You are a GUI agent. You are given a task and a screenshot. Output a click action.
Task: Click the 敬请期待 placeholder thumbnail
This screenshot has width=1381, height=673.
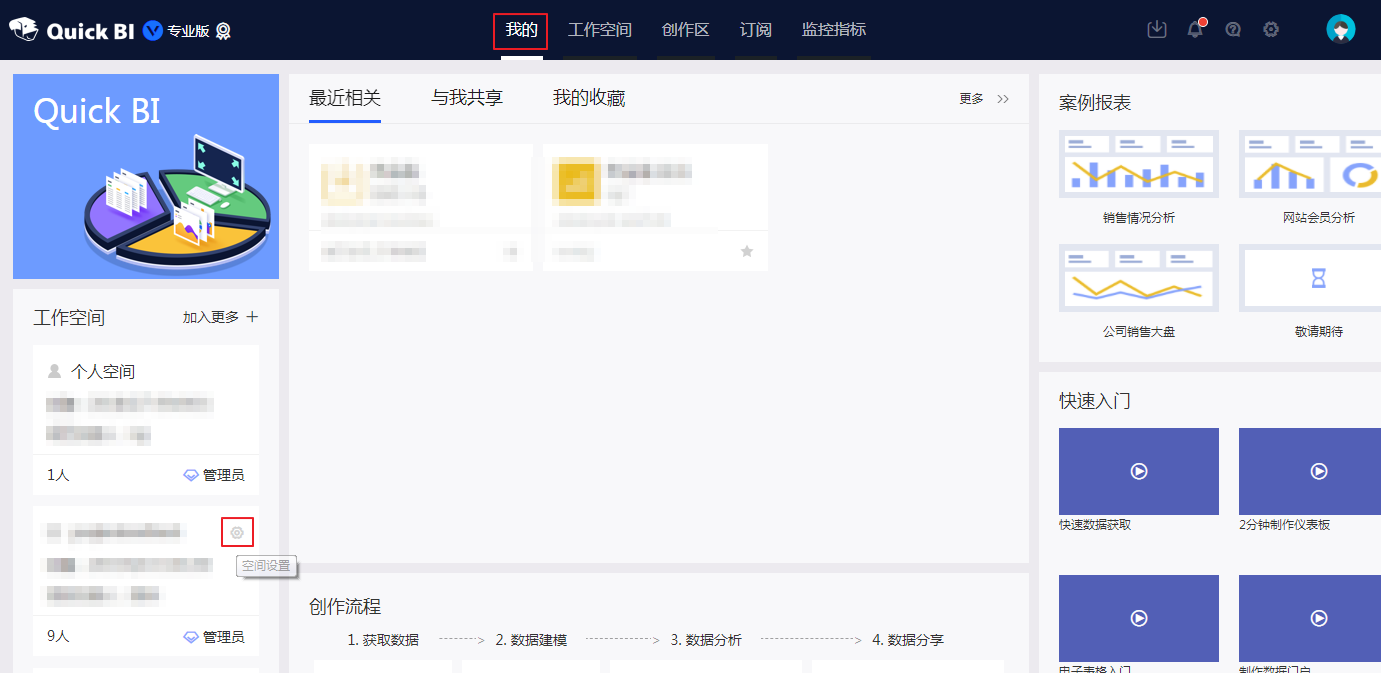coord(1310,278)
